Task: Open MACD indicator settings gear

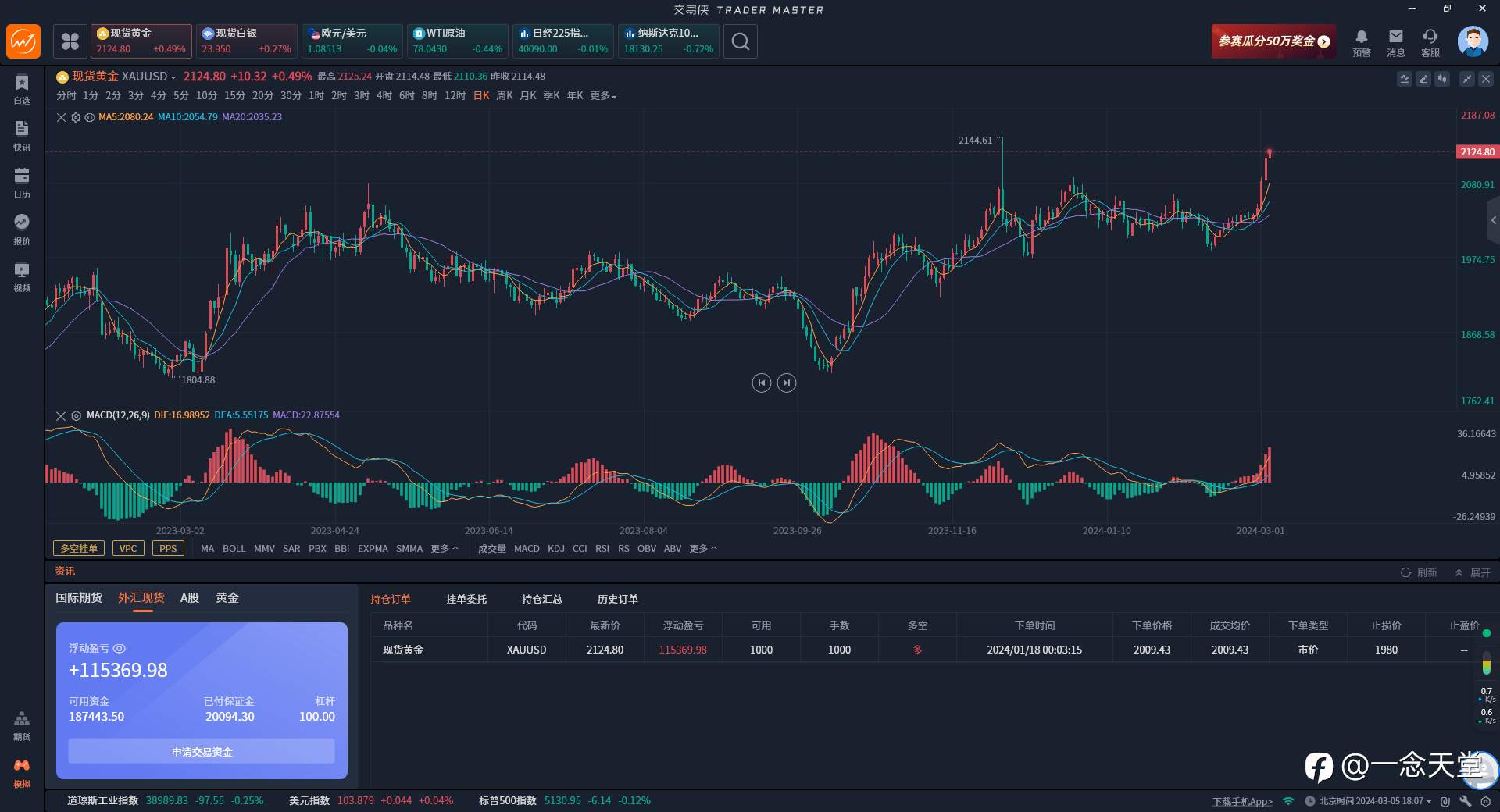Action: (x=76, y=416)
